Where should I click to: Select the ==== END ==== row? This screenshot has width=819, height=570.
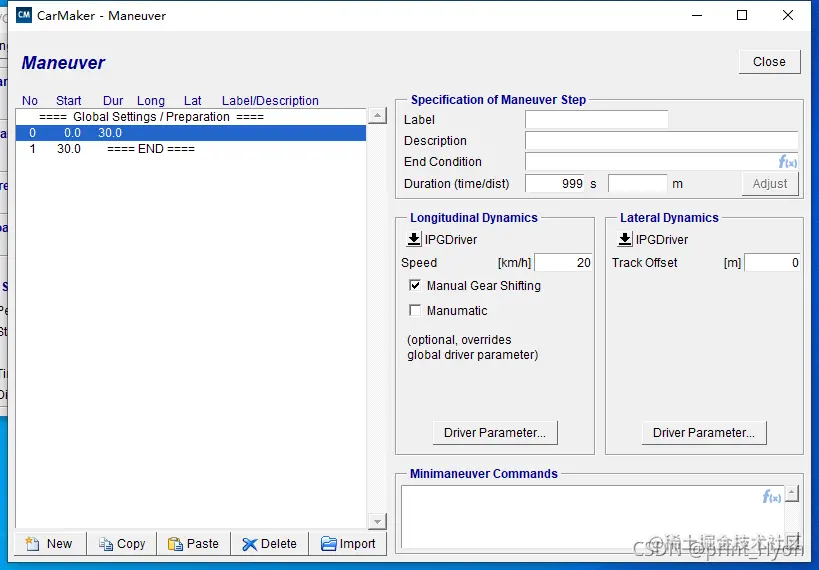point(191,149)
